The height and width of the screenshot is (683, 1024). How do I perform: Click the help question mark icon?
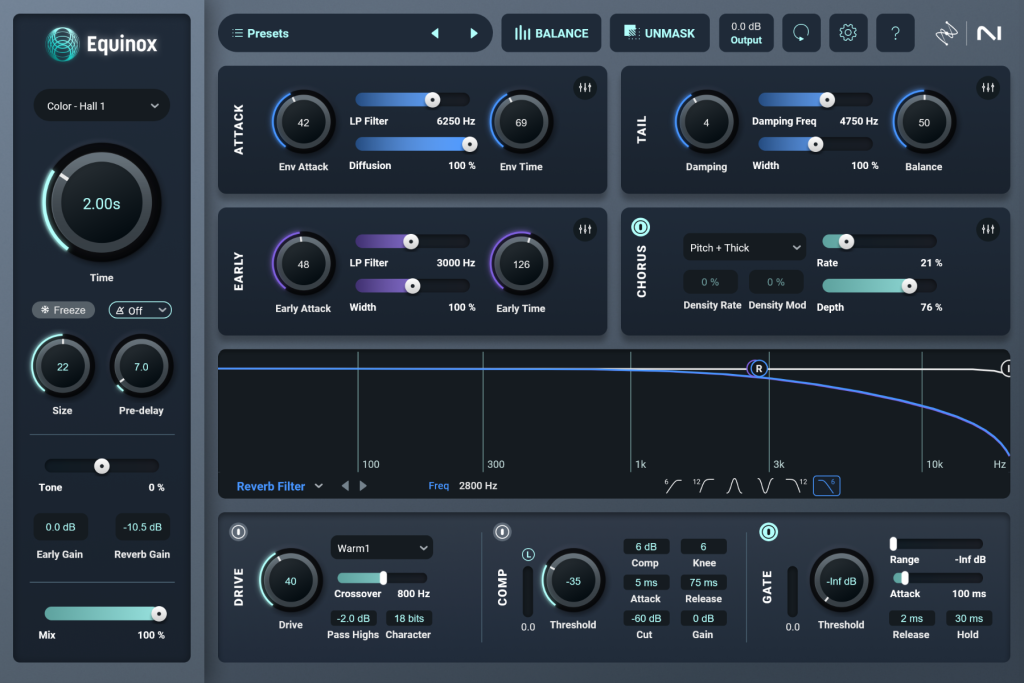pos(894,32)
